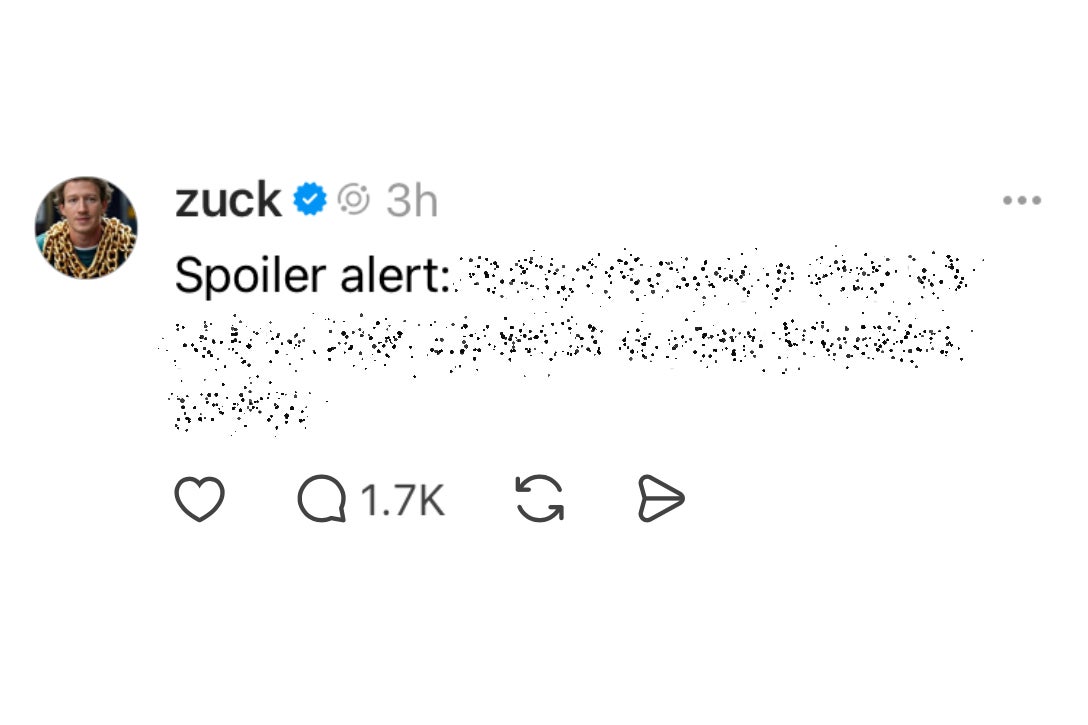Visit the zuck username profile link
Viewport: 1088px width, 725px height.
[x=228, y=200]
